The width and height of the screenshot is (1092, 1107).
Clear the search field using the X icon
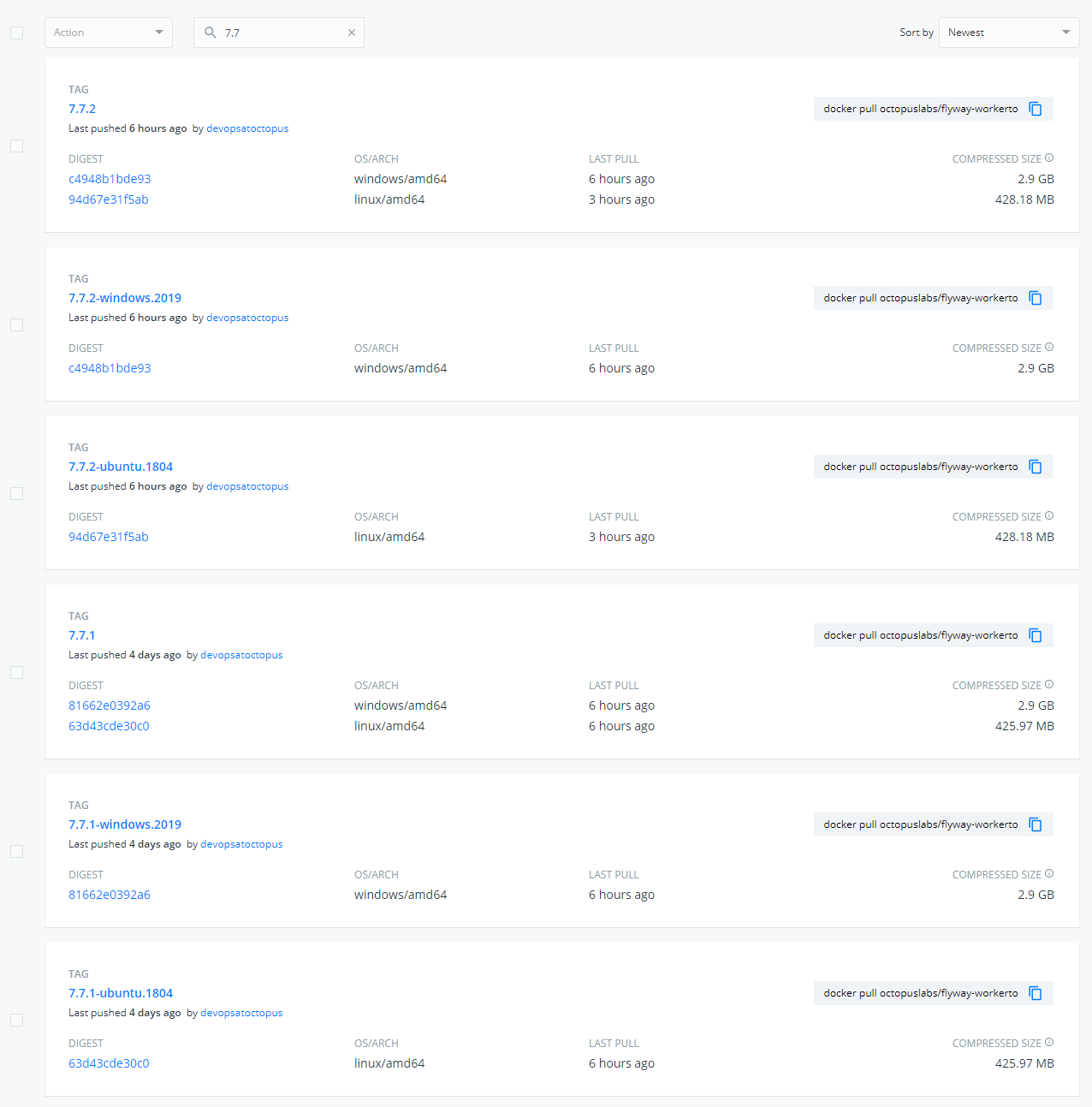(x=351, y=32)
